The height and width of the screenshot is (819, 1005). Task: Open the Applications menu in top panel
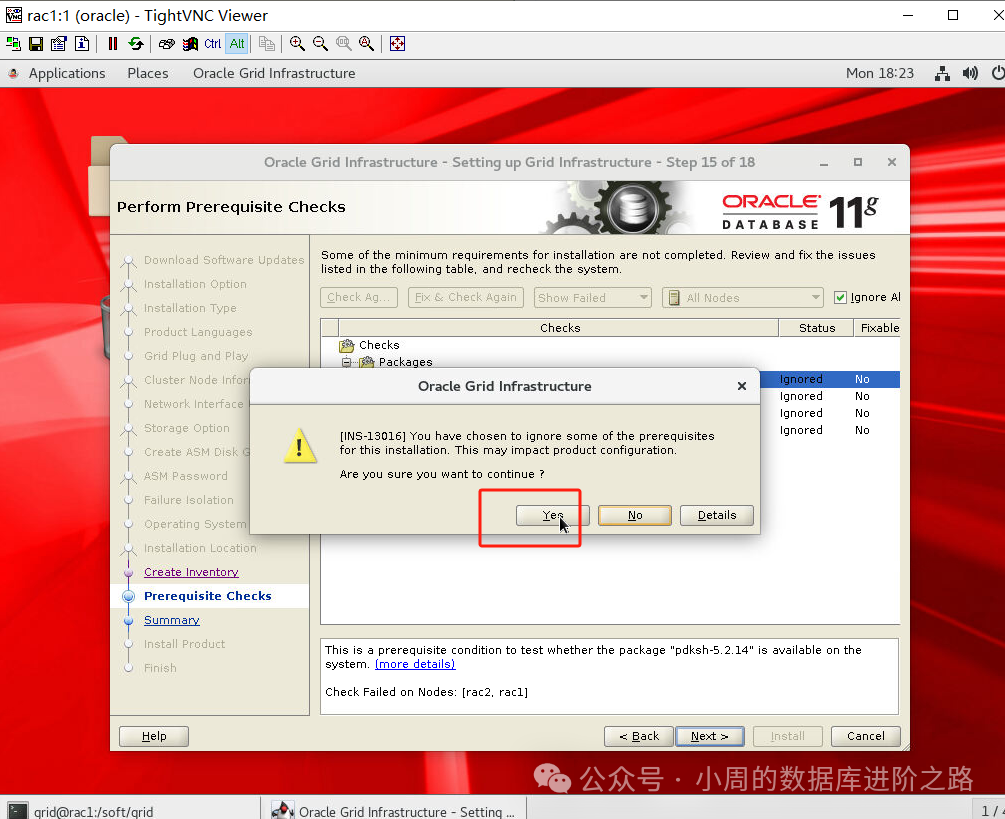pyautogui.click(x=67, y=74)
